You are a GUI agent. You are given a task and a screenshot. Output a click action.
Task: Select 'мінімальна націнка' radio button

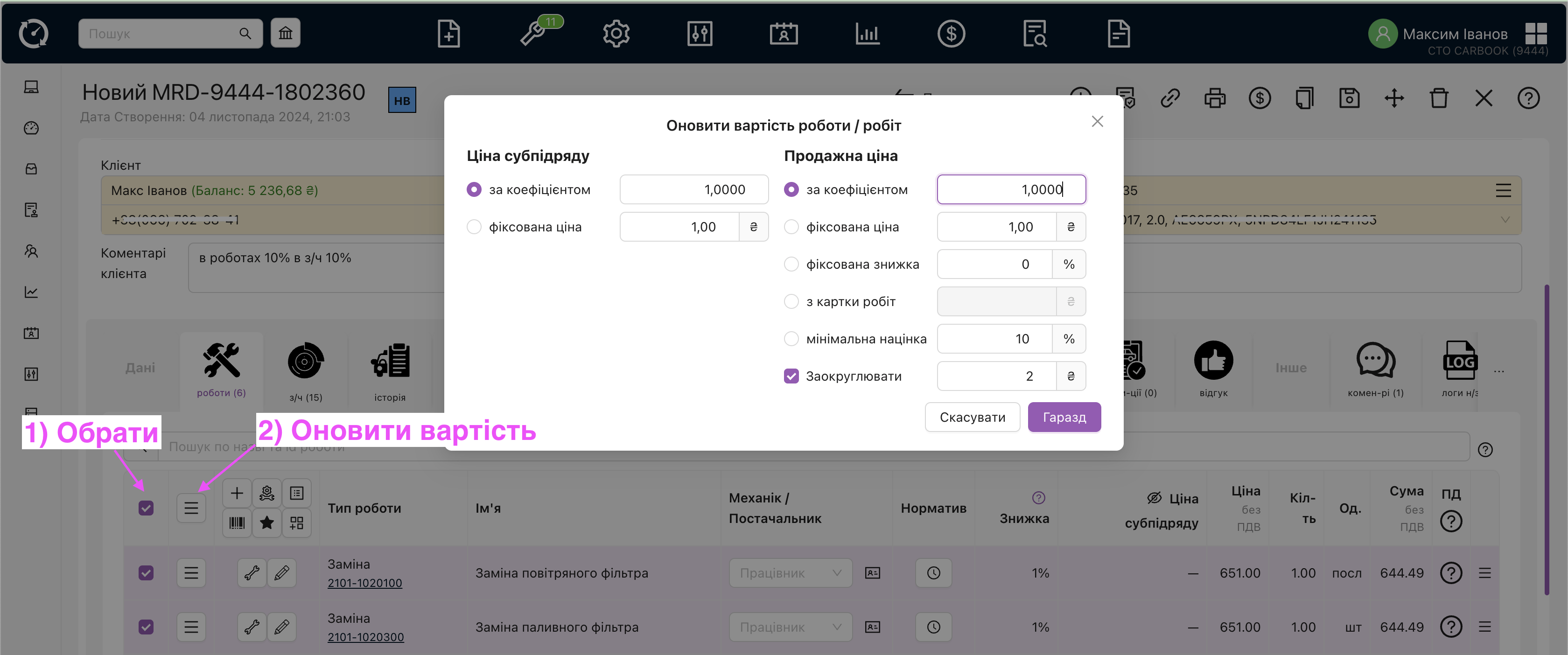(x=791, y=339)
